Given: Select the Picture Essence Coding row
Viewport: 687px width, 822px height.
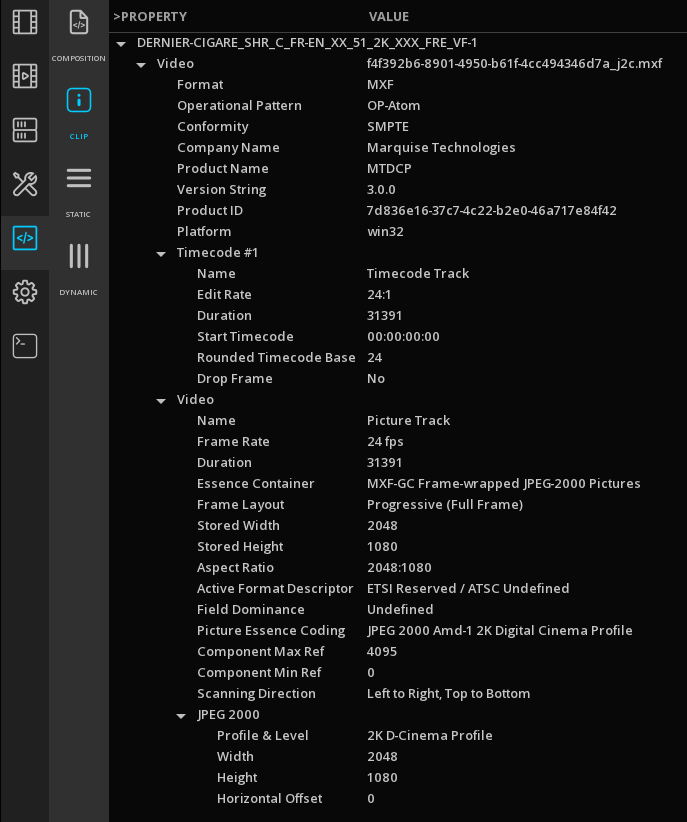Looking at the screenshot, I should (x=398, y=631).
